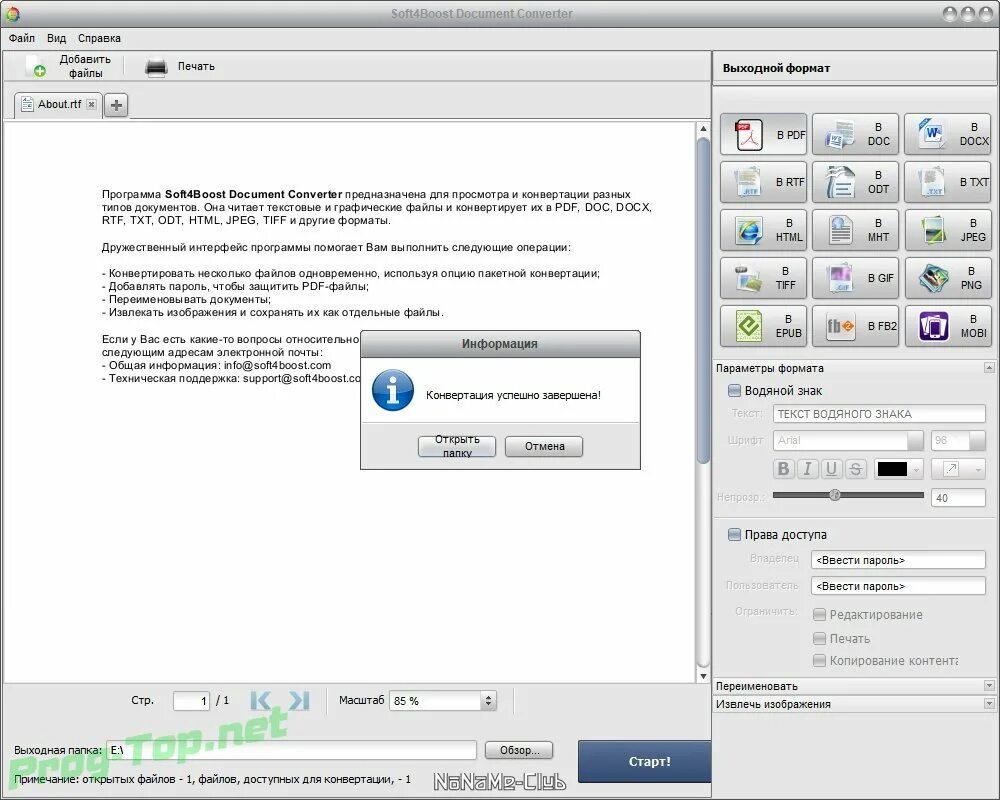The image size is (1000, 800).
Task: Tick the Печать restriction checkbox
Action: (x=820, y=638)
